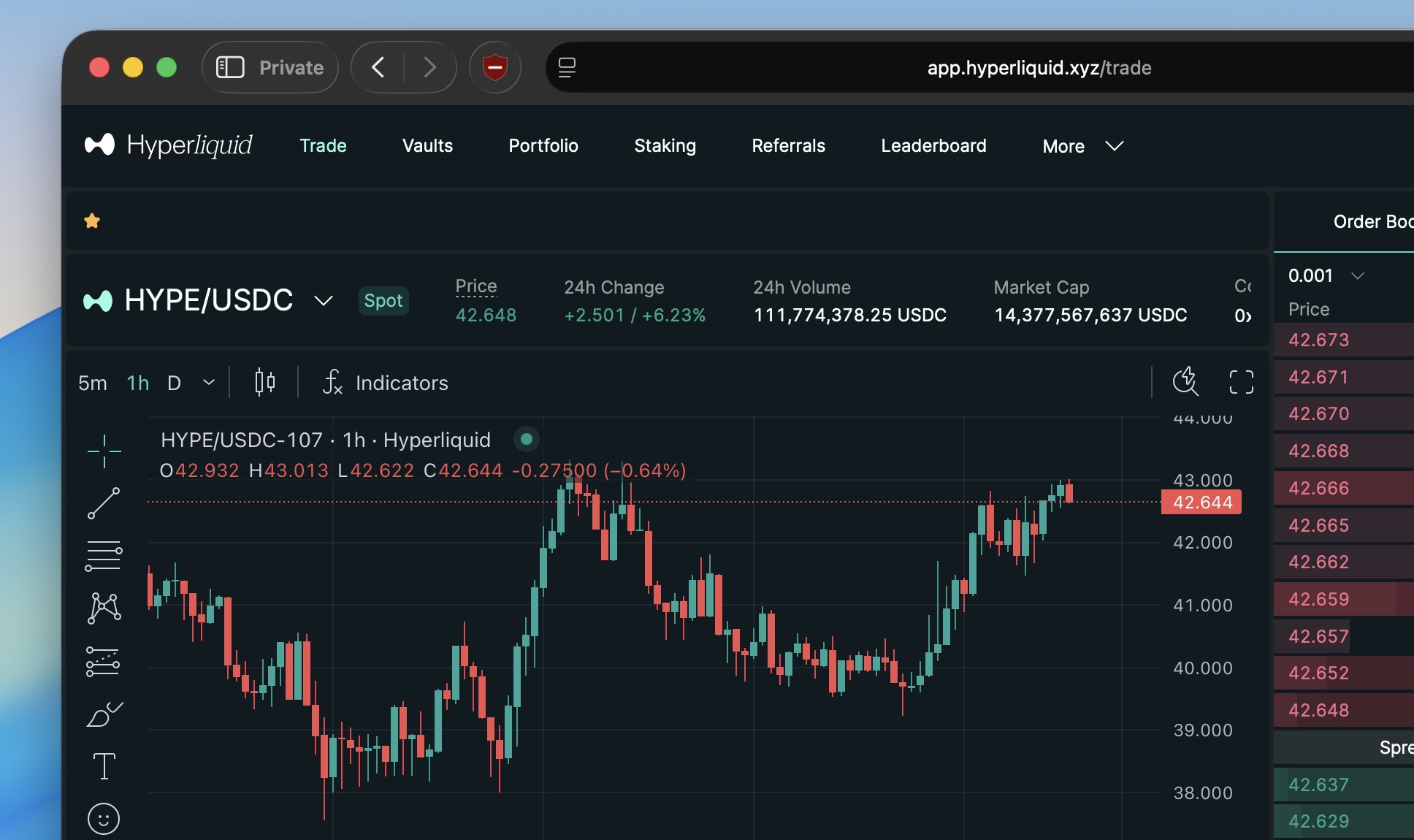Image resolution: width=1414 pixels, height=840 pixels.
Task: Expand the HYPE/USDC pair selector
Action: click(323, 300)
